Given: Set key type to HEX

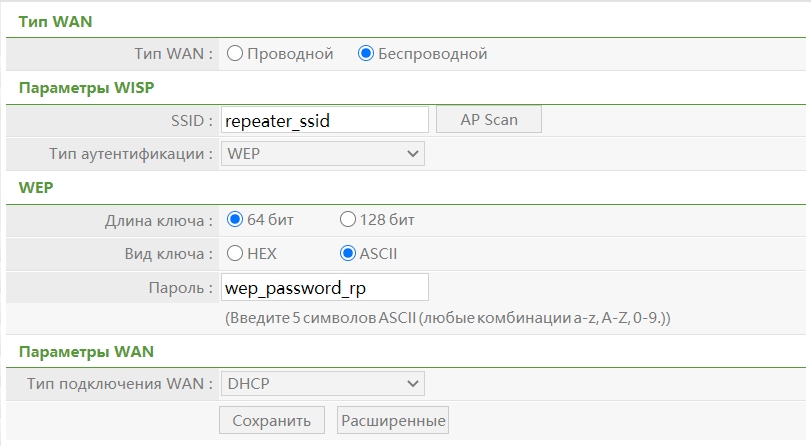Looking at the screenshot, I should pyautogui.click(x=235, y=254).
